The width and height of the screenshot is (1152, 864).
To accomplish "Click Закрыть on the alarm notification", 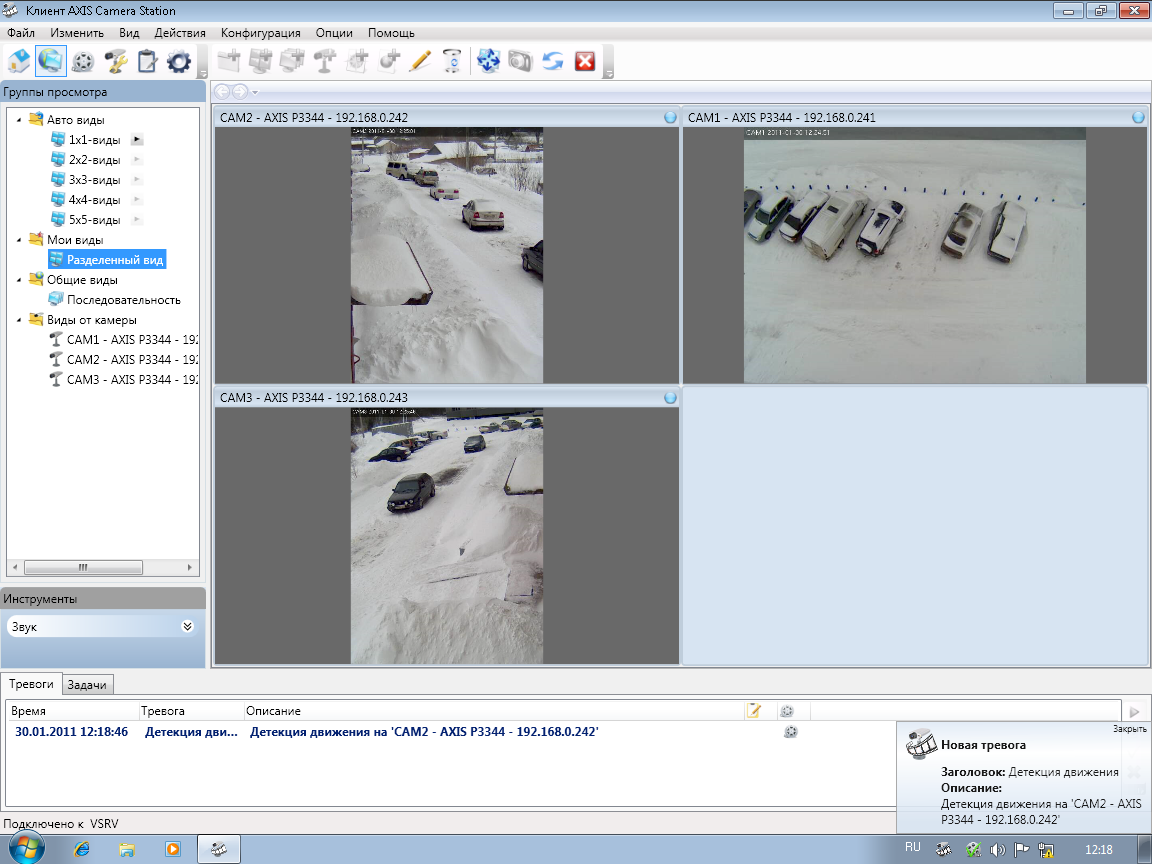I will point(1129,729).
